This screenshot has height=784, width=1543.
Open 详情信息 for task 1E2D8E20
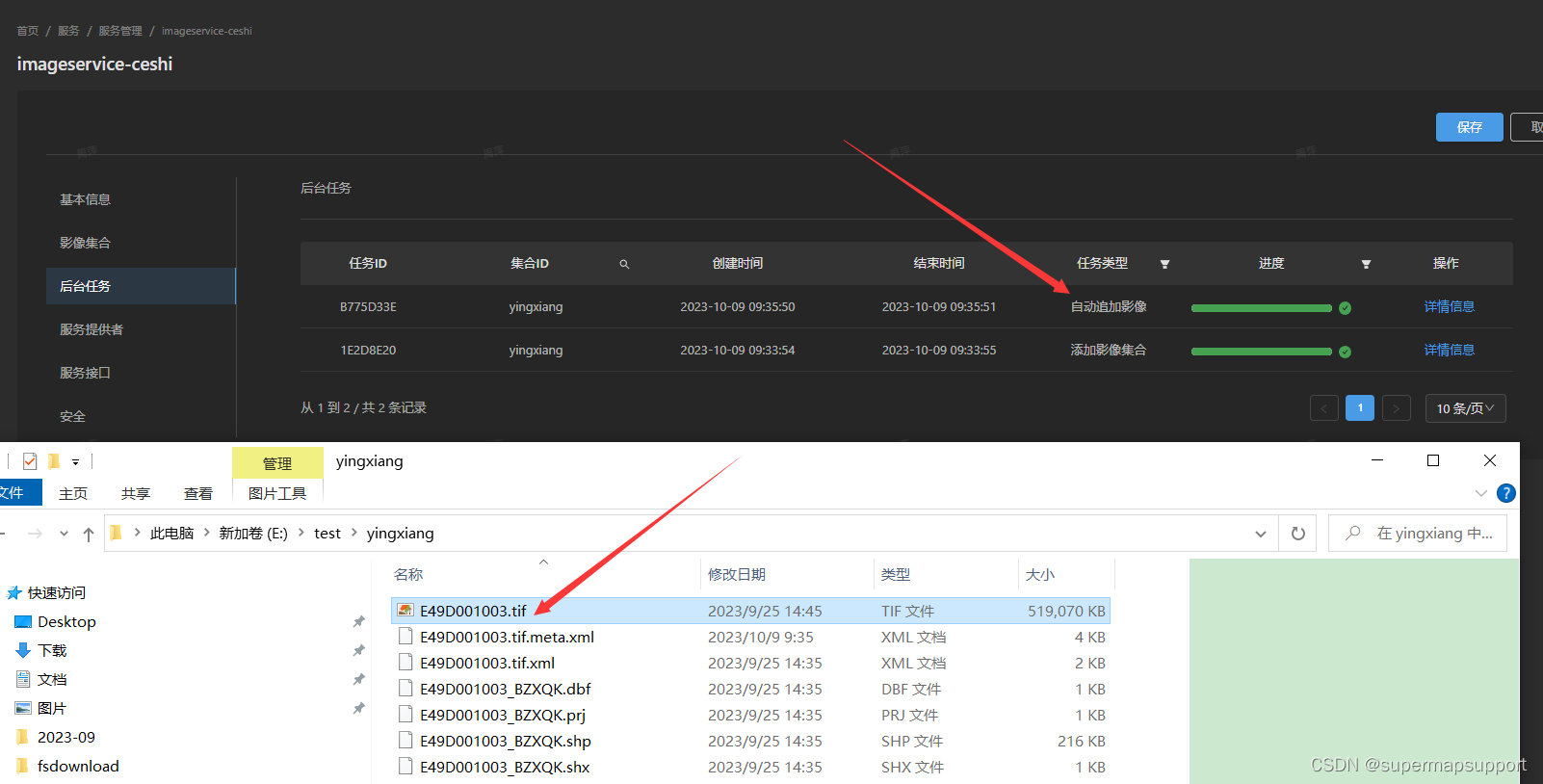[x=1449, y=351]
